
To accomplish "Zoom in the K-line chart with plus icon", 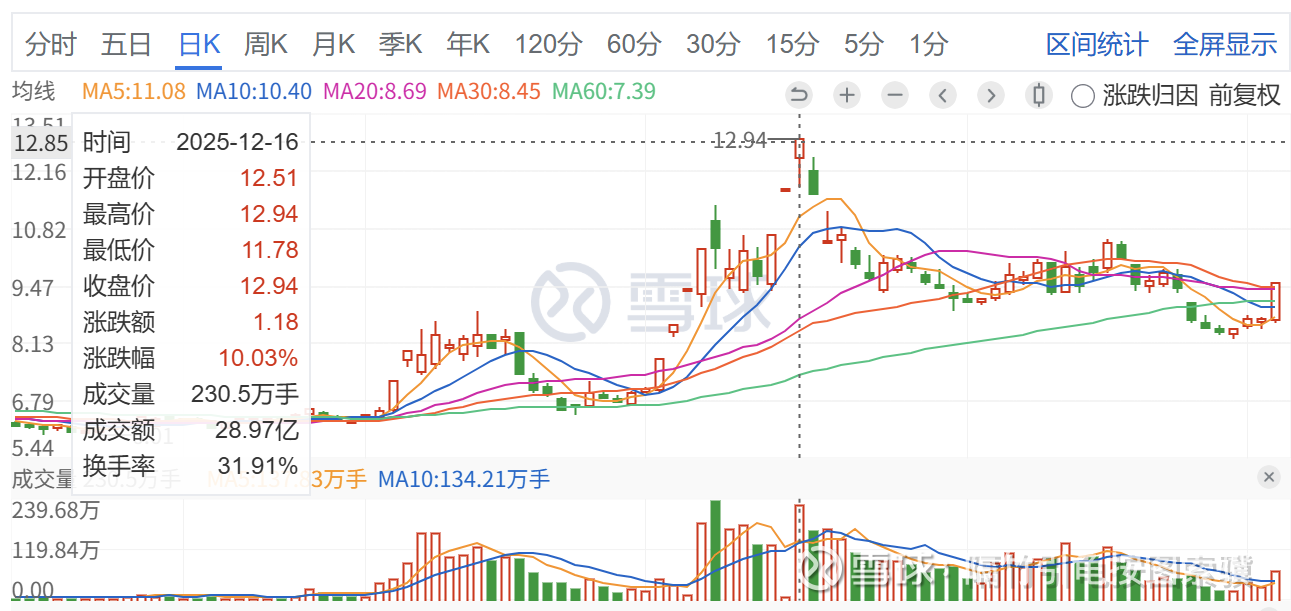I will click(x=847, y=95).
